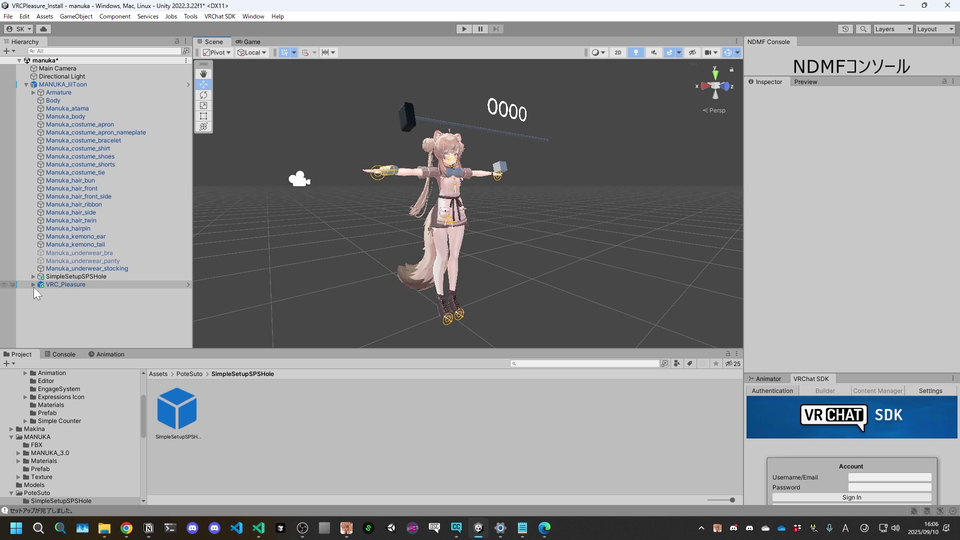Select Directional Light in Hierarchy

tap(62, 77)
